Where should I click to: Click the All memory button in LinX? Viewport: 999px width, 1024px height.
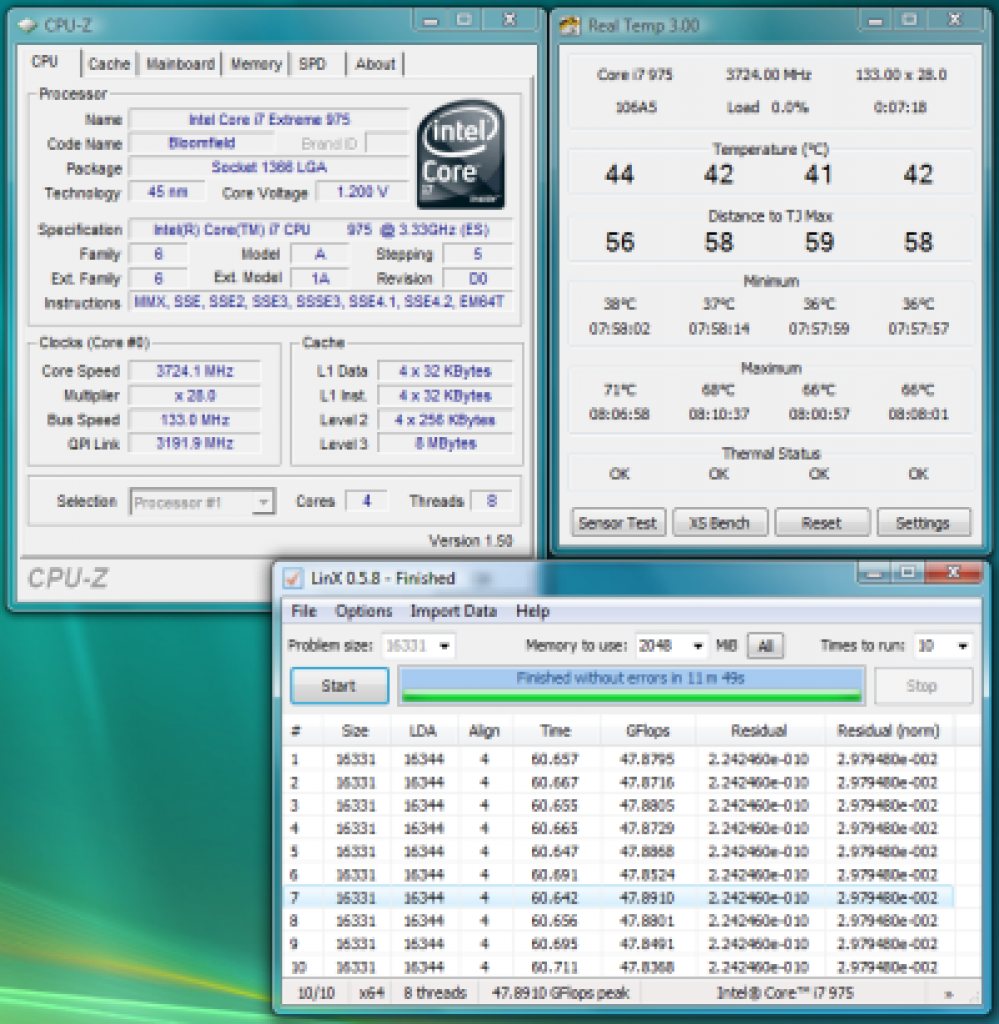765,646
